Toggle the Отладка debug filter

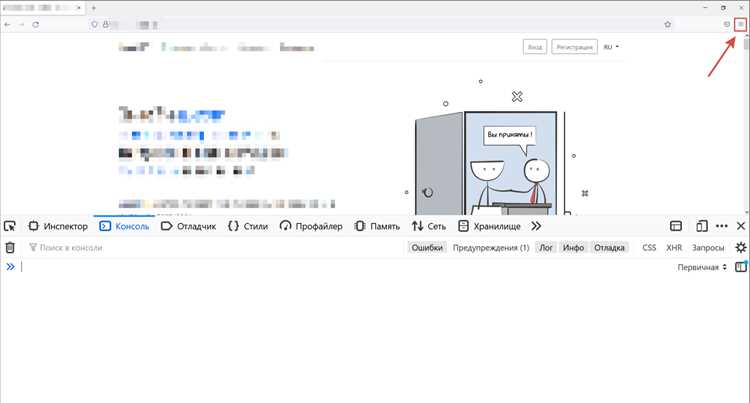click(x=609, y=248)
